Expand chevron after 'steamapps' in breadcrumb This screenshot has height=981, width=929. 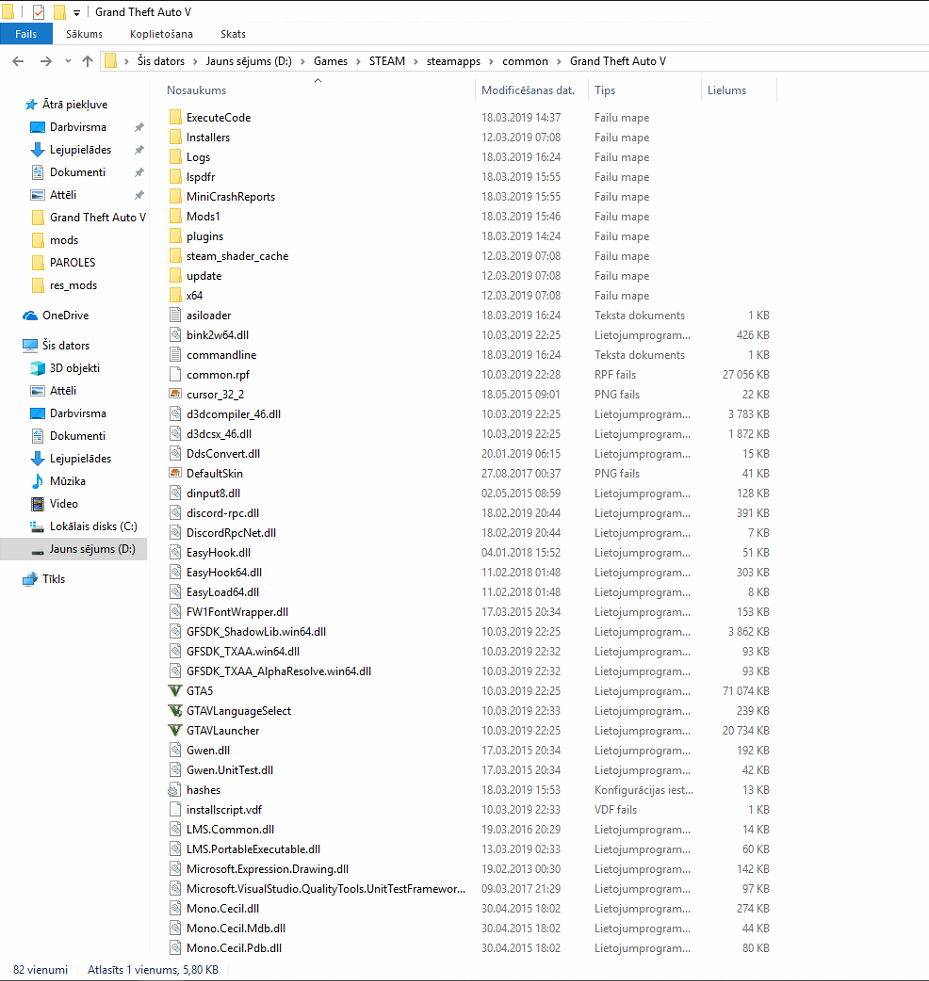pos(491,61)
